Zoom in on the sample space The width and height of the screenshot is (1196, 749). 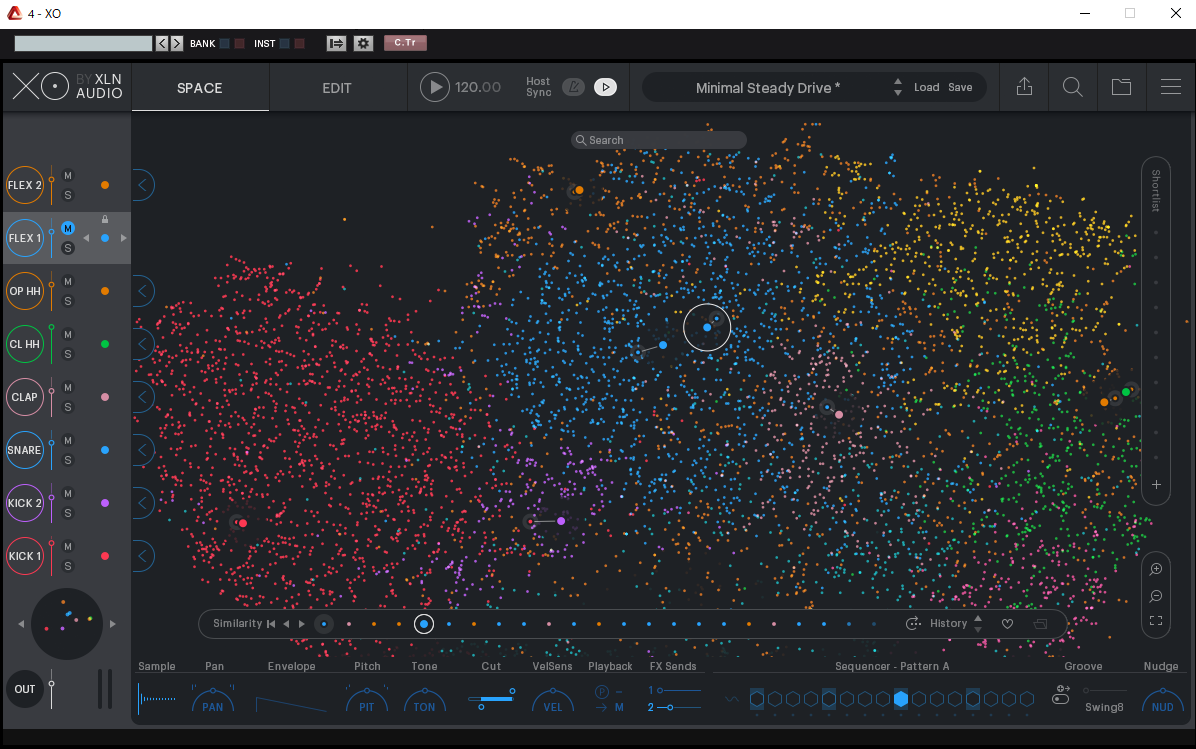click(x=1156, y=569)
